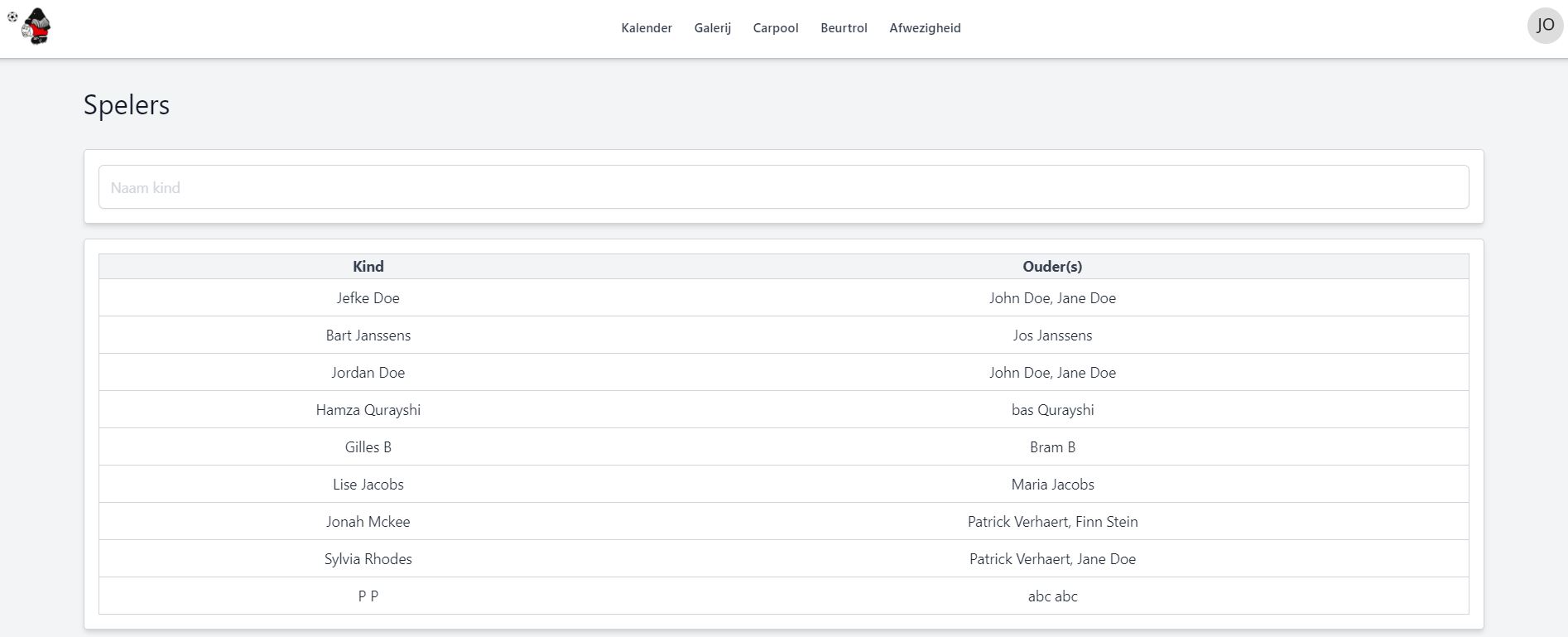Click the abc abc parent cell
This screenshot has width=1568, height=637.
click(1051, 596)
